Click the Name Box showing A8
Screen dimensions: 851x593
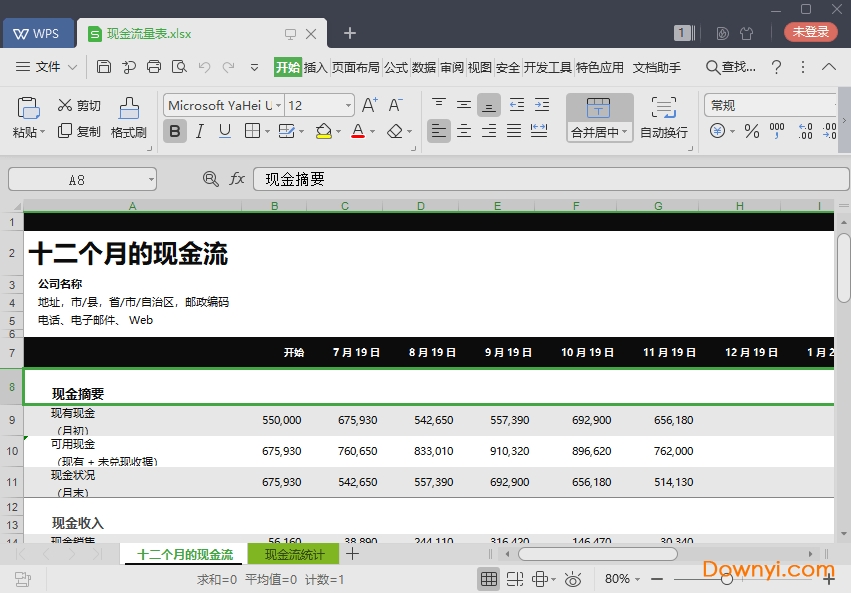coord(75,178)
